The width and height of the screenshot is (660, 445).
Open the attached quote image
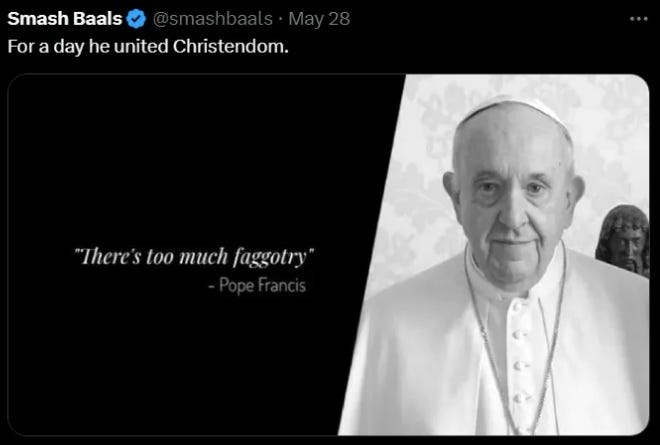(328, 255)
